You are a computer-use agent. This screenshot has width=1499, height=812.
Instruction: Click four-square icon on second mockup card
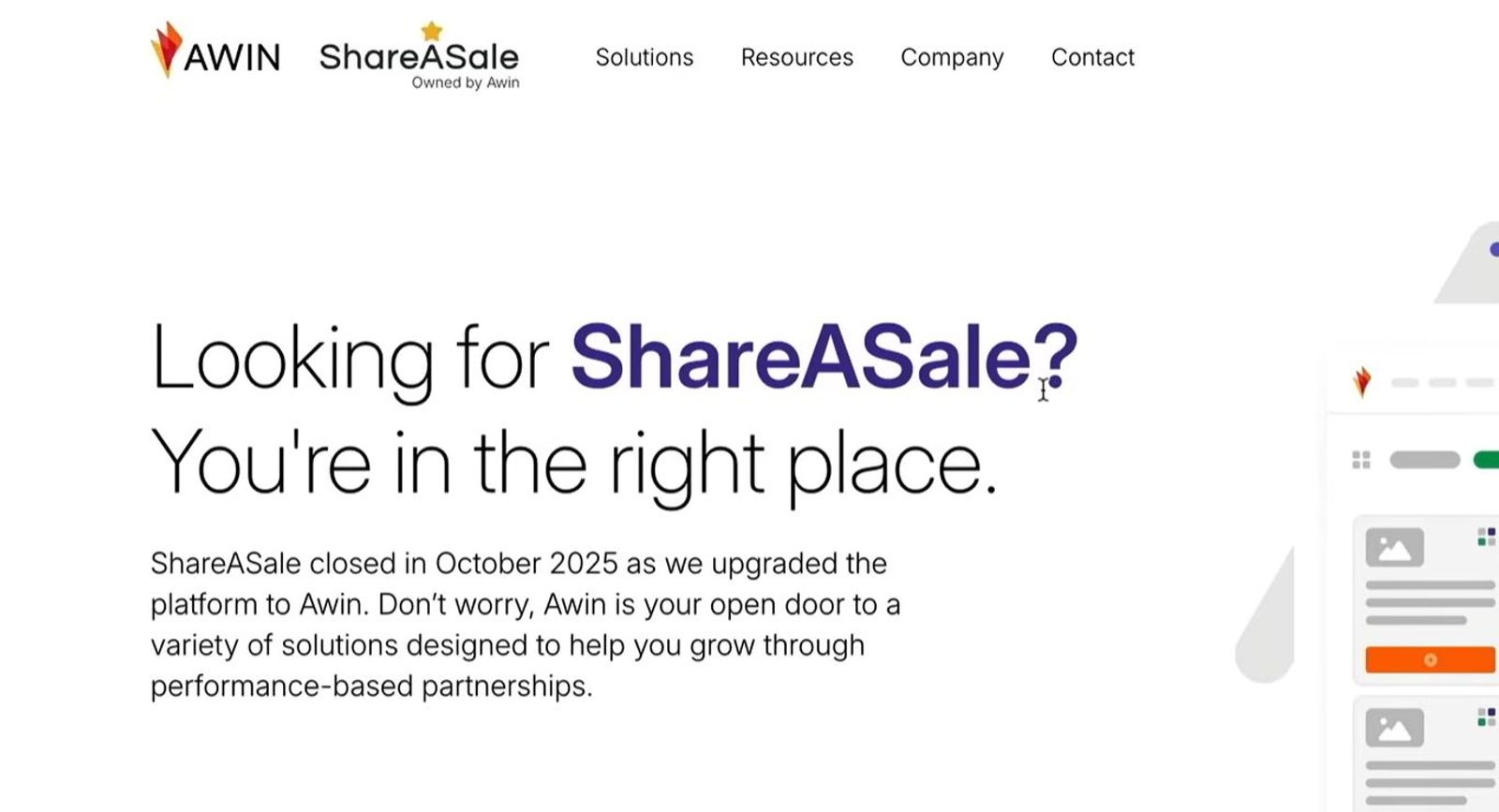click(x=1486, y=717)
